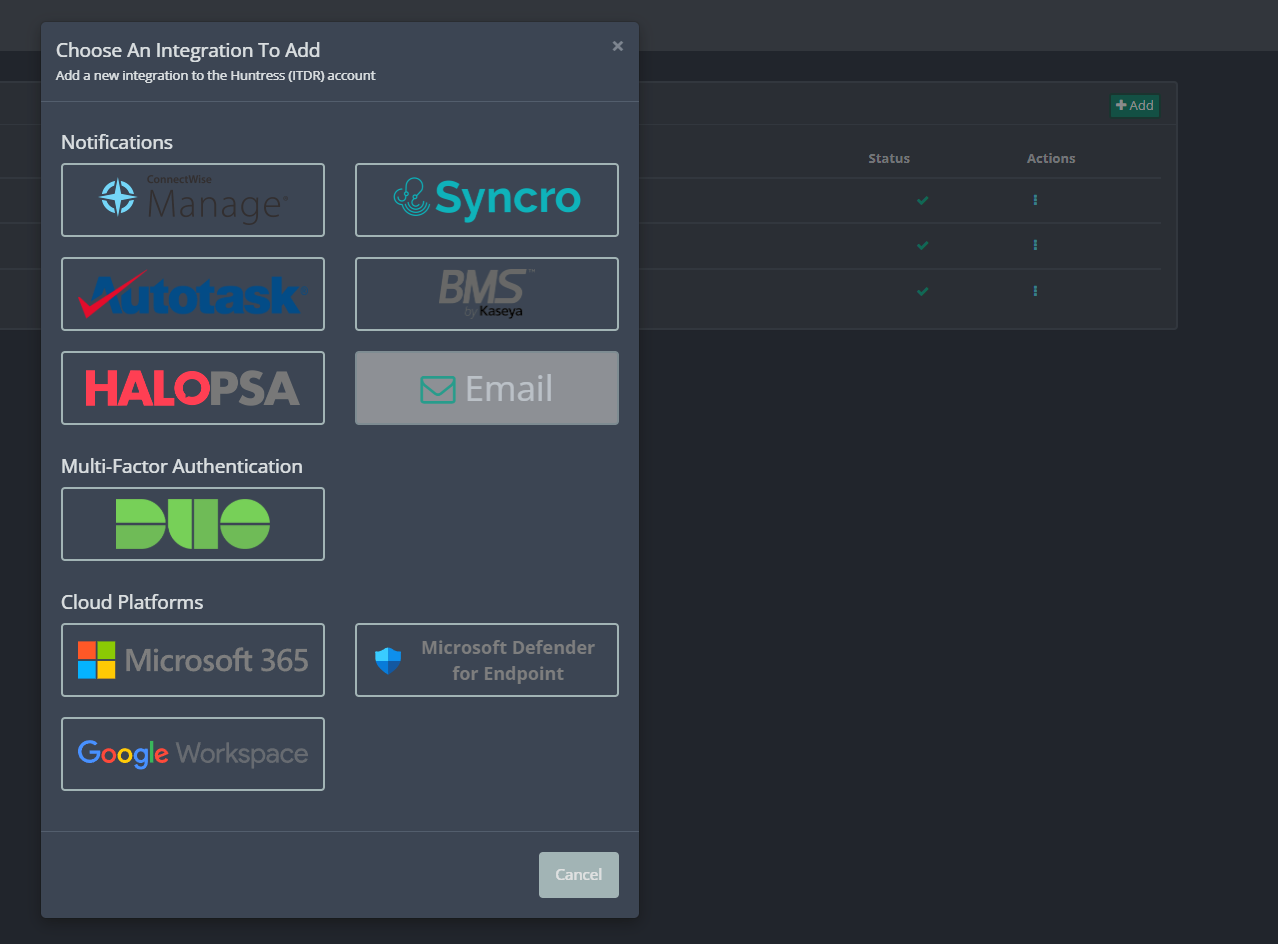Select BMS by Kaseya integration
This screenshot has width=1278, height=944.
pyautogui.click(x=487, y=294)
